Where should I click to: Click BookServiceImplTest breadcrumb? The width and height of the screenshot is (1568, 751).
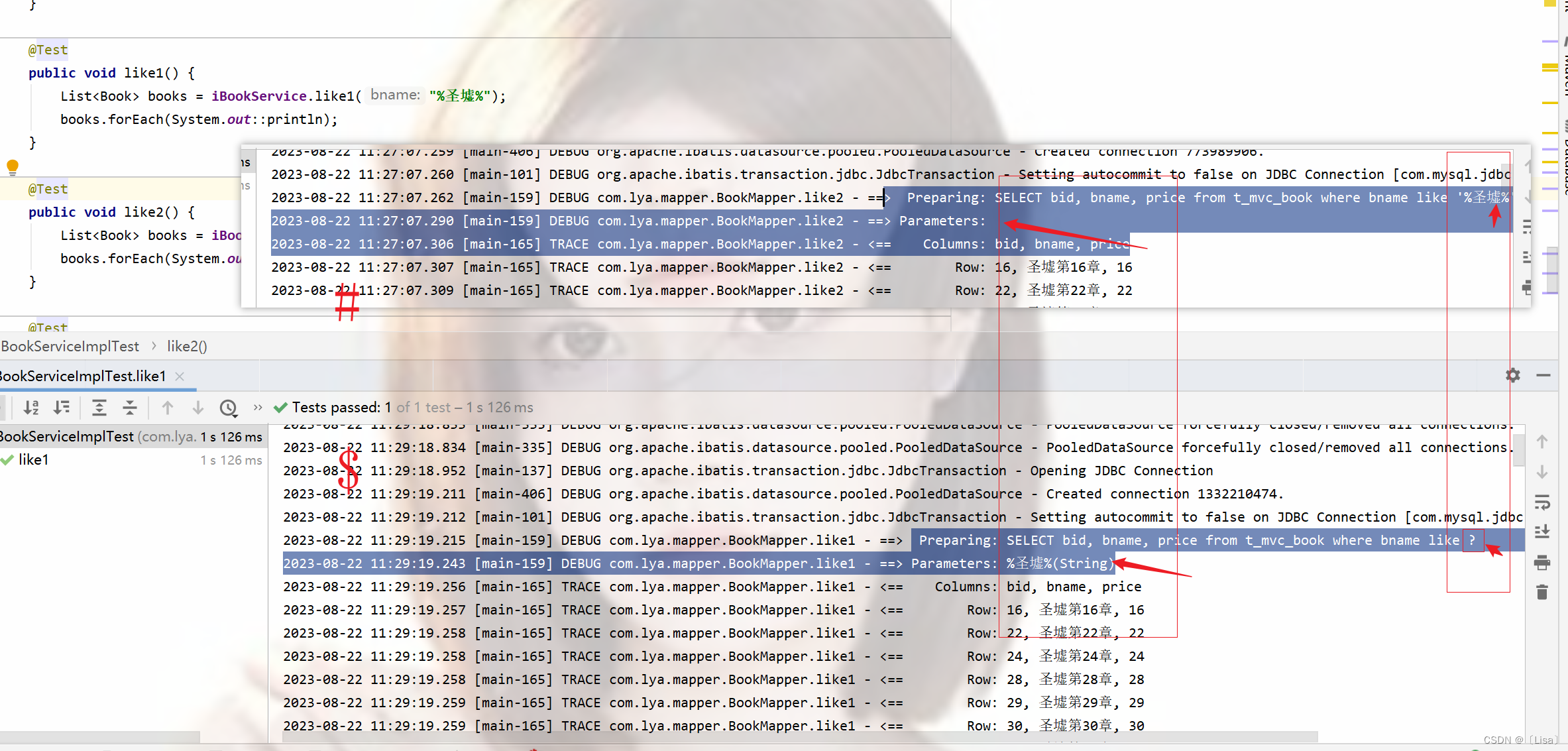pyautogui.click(x=70, y=346)
